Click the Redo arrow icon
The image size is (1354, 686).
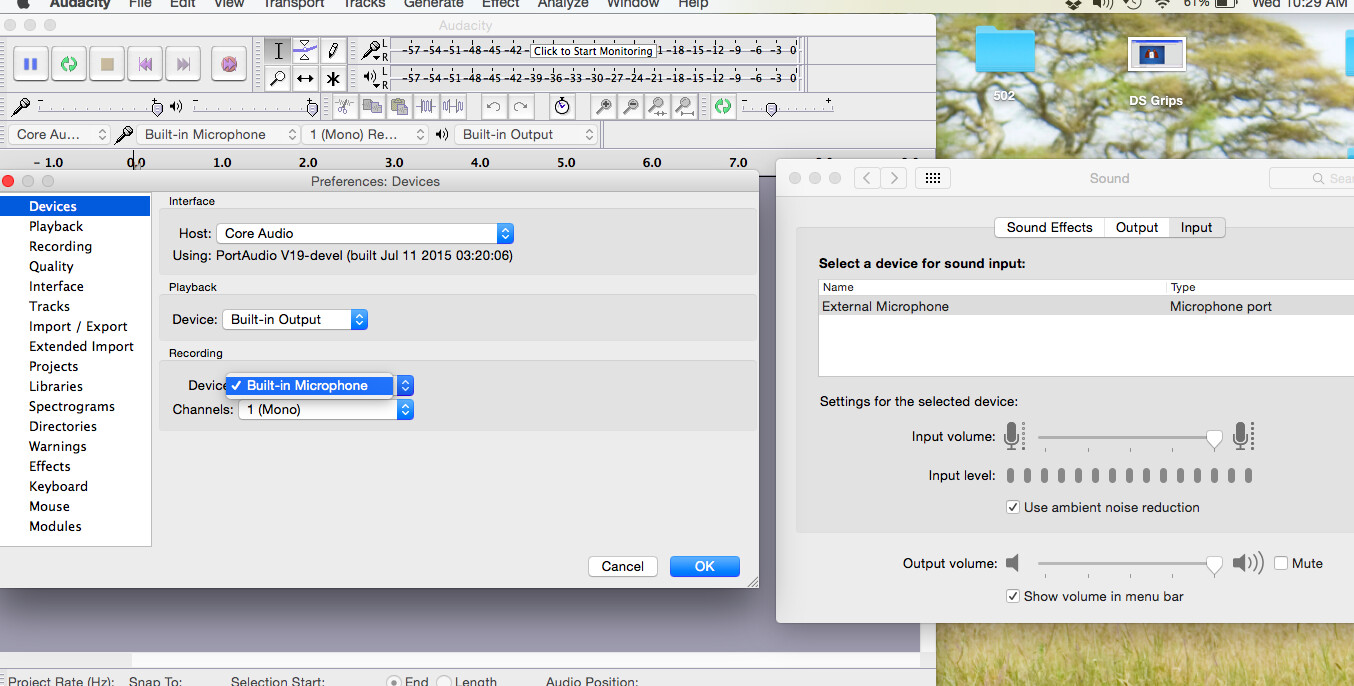[x=520, y=106]
